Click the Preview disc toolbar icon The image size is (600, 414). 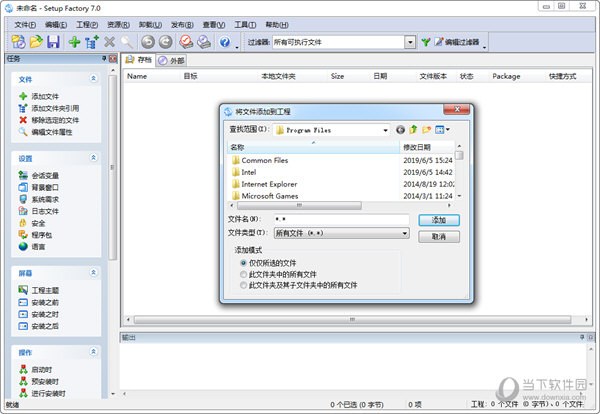pos(204,42)
